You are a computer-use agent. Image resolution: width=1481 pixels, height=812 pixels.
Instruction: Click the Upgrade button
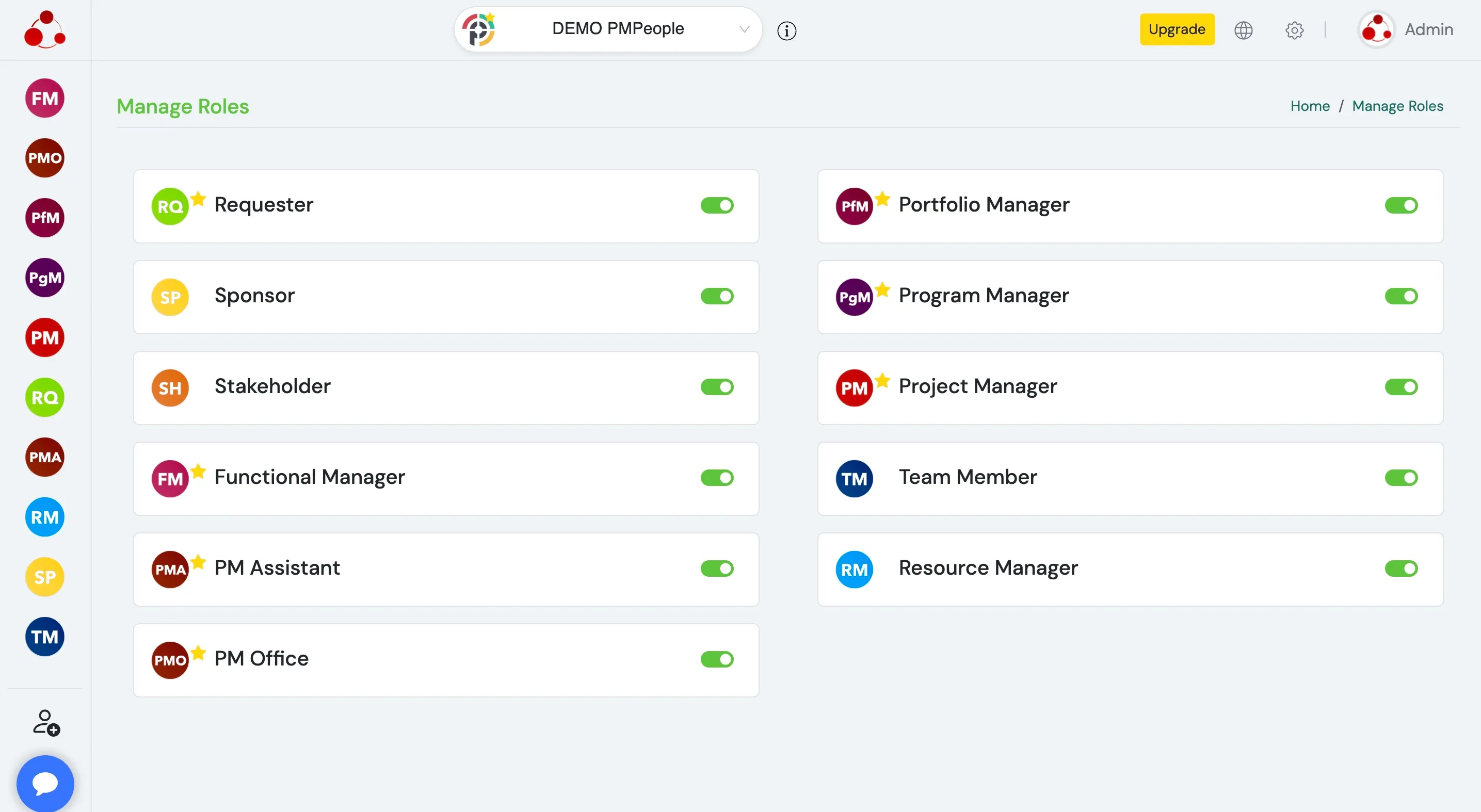click(1177, 29)
